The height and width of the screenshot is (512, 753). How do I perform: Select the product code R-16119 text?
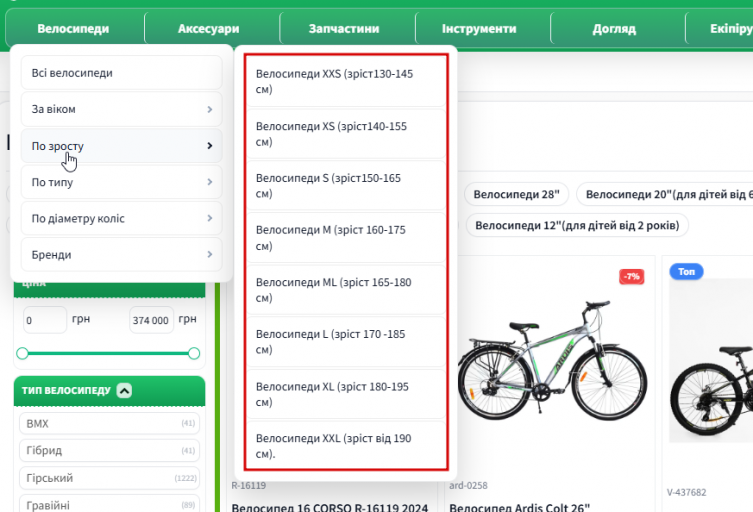pyautogui.click(x=249, y=486)
